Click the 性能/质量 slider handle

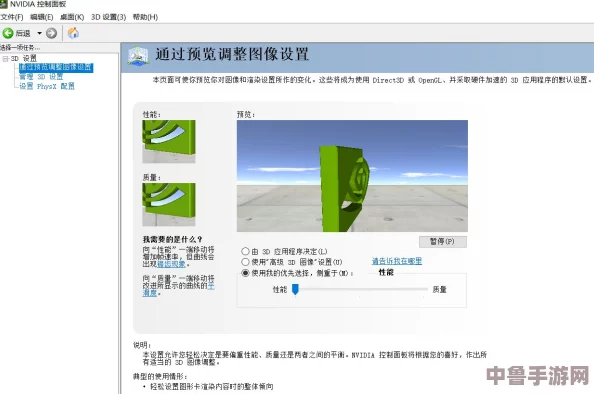coord(295,289)
